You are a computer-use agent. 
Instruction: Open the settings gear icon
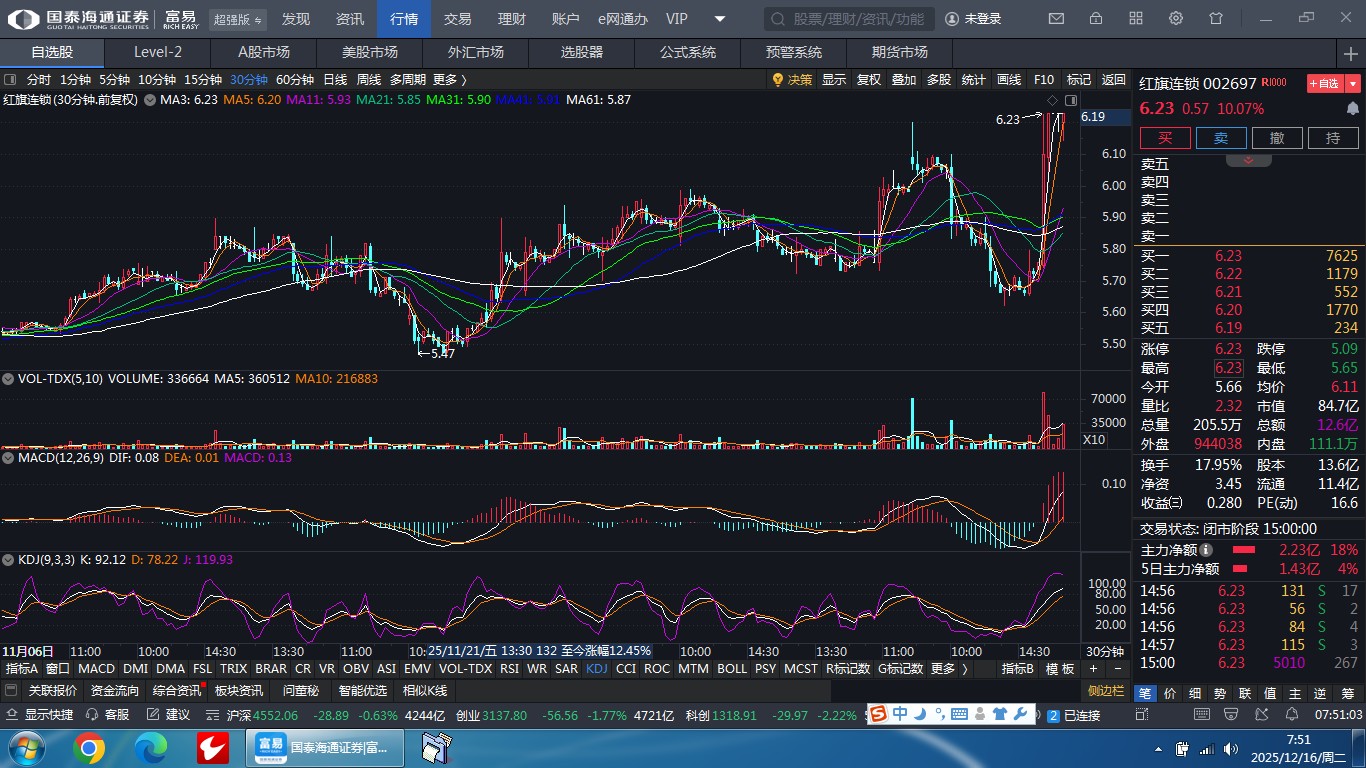pyautogui.click(x=1176, y=19)
